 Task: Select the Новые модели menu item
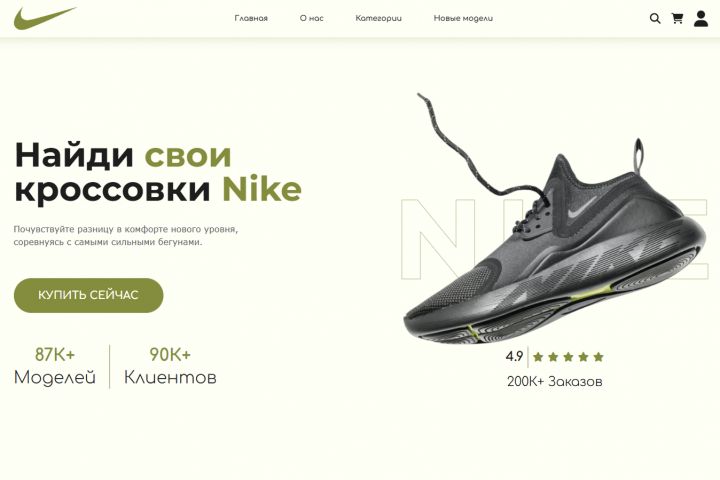point(463,18)
